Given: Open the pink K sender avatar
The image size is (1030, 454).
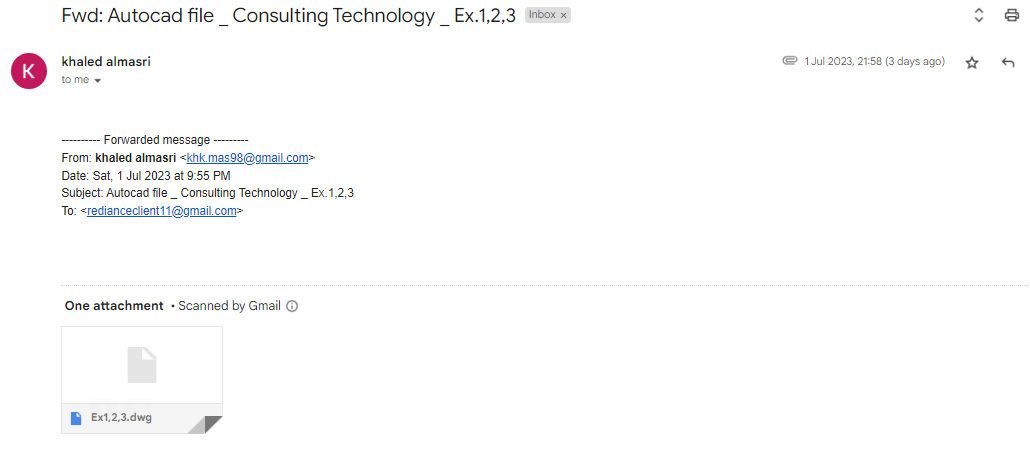Looking at the screenshot, I should 29,71.
